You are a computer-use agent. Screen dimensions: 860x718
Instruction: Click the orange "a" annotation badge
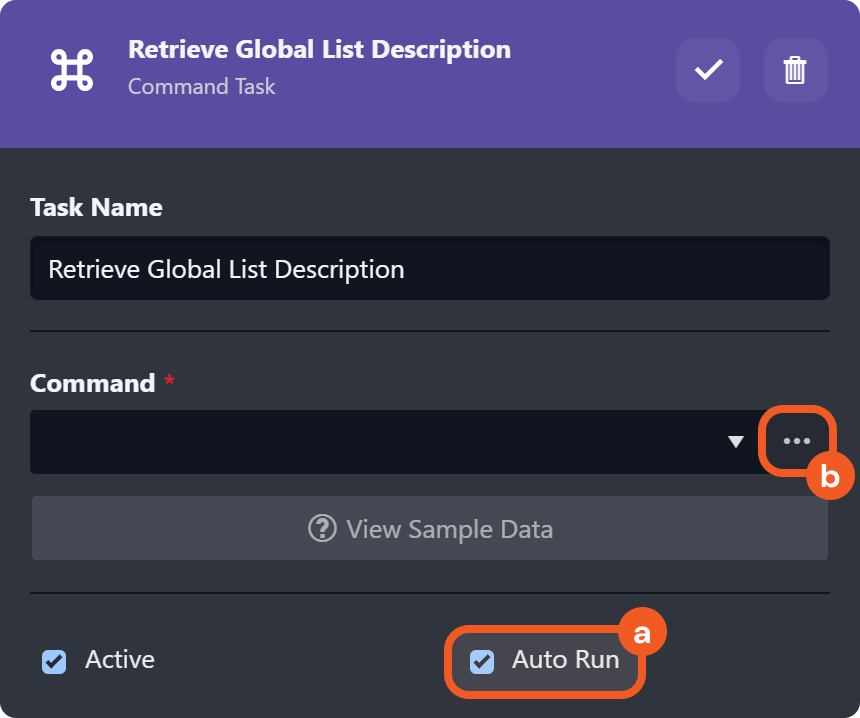click(642, 633)
